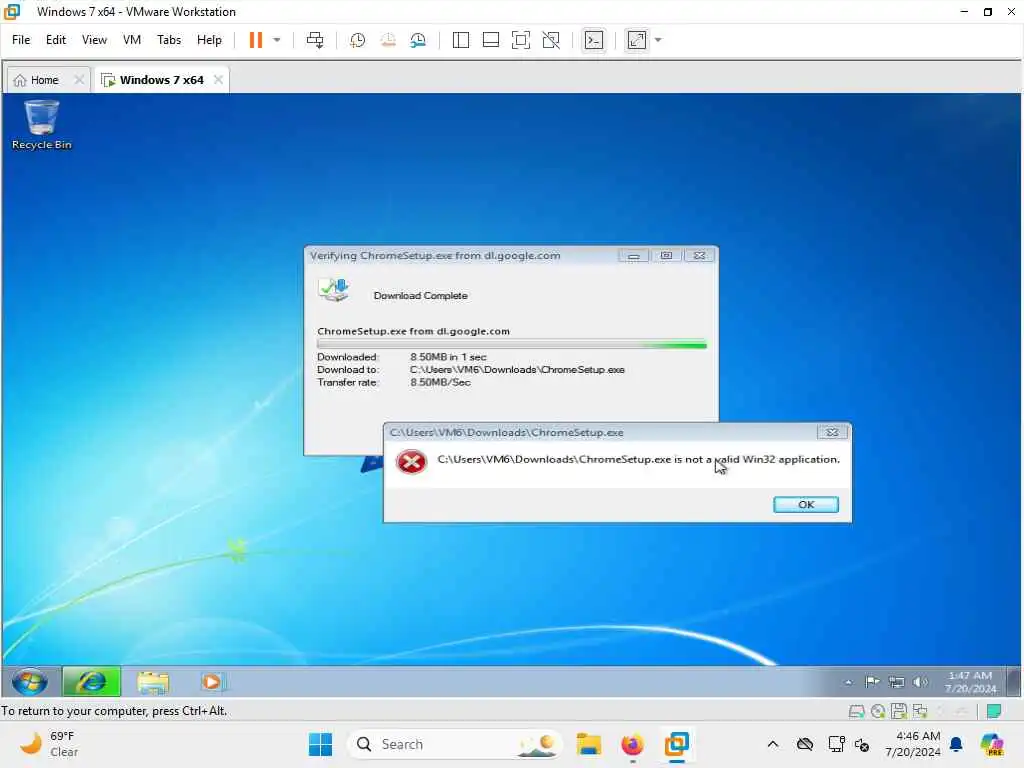Close the Home tab
Screen dimensions: 1024x768
[79, 80]
